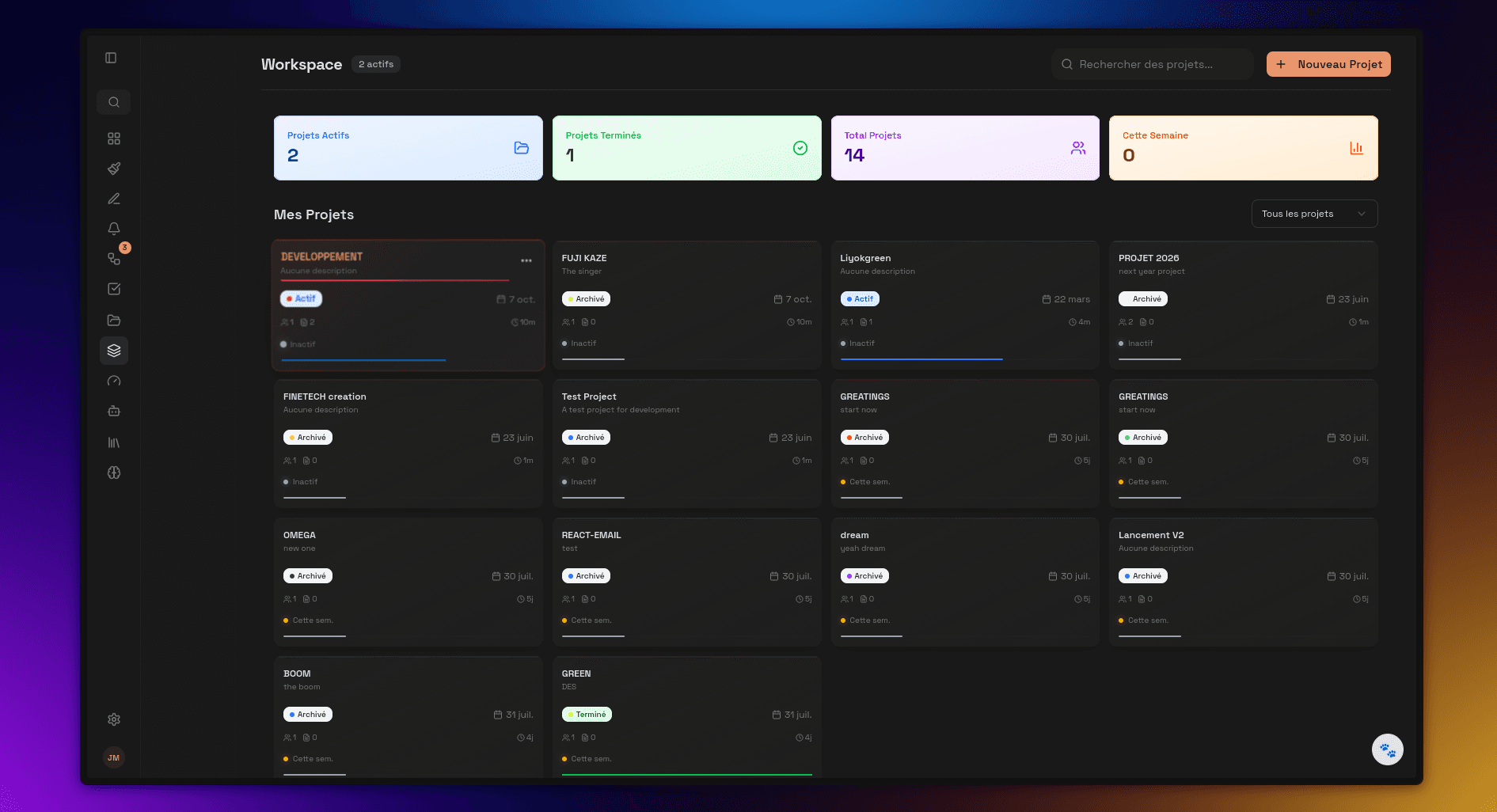Screen dimensions: 1497x812
Task: Click the Terminé status badge on GREEN
Action: [587, 715]
